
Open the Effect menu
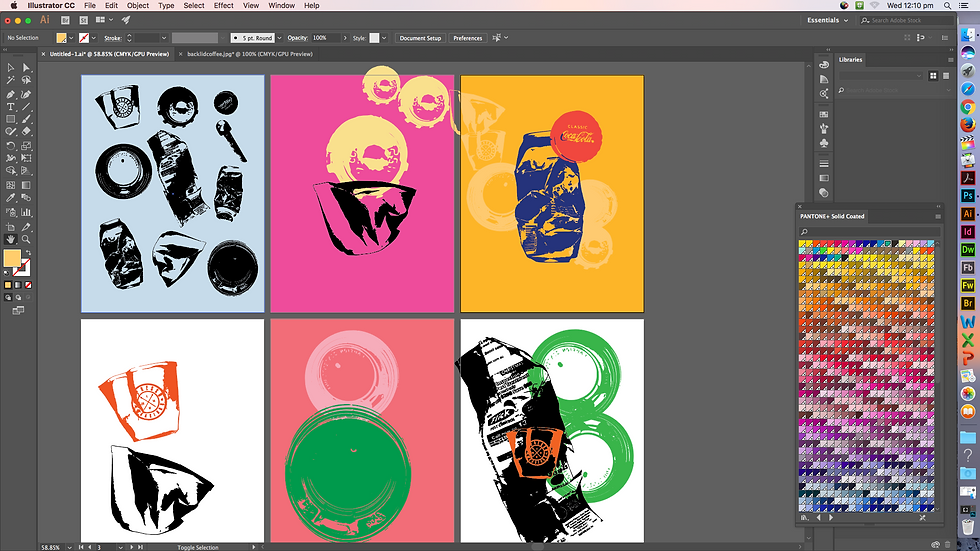(x=223, y=5)
